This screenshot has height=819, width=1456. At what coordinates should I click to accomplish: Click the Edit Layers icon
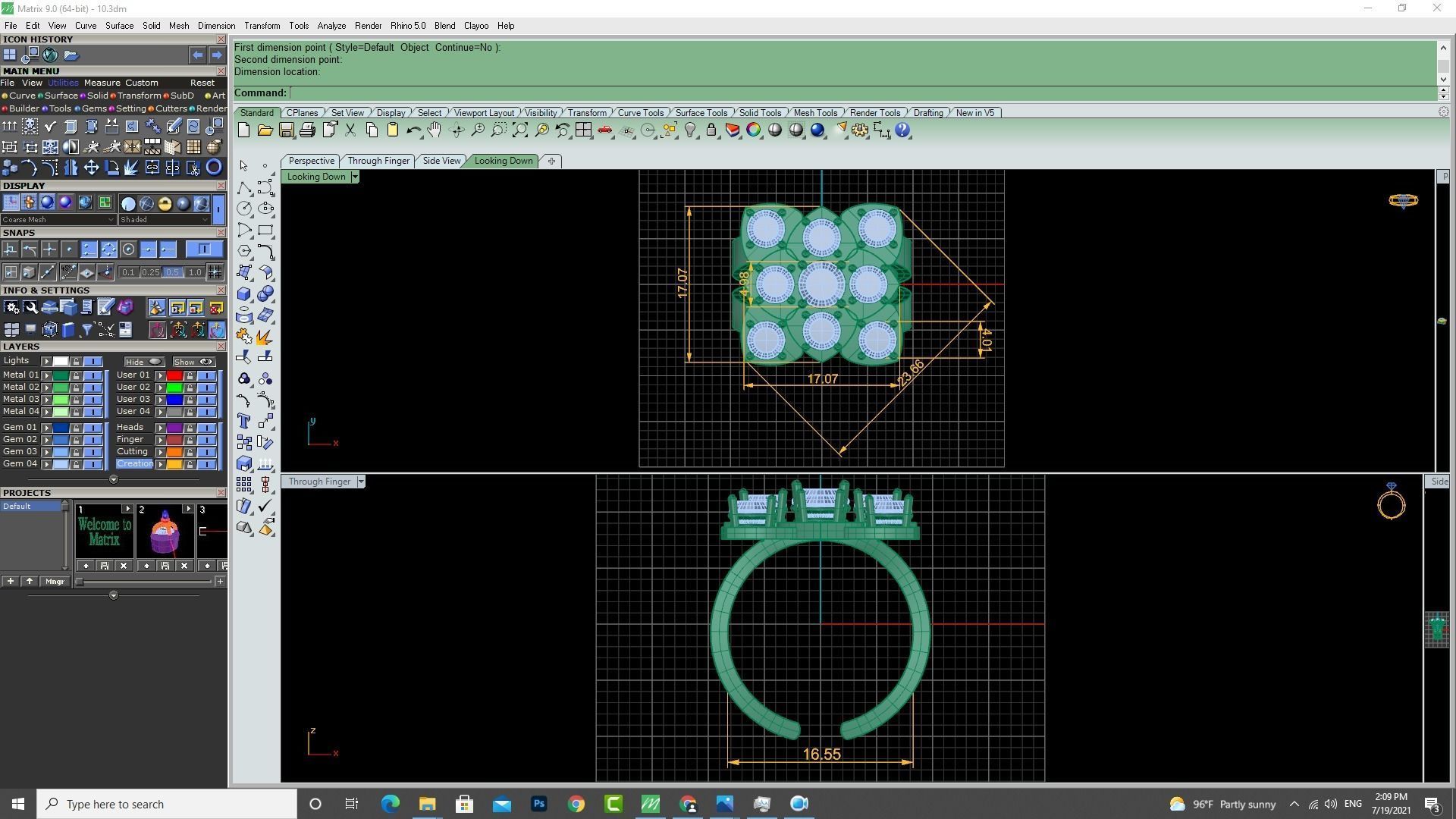[x=733, y=130]
